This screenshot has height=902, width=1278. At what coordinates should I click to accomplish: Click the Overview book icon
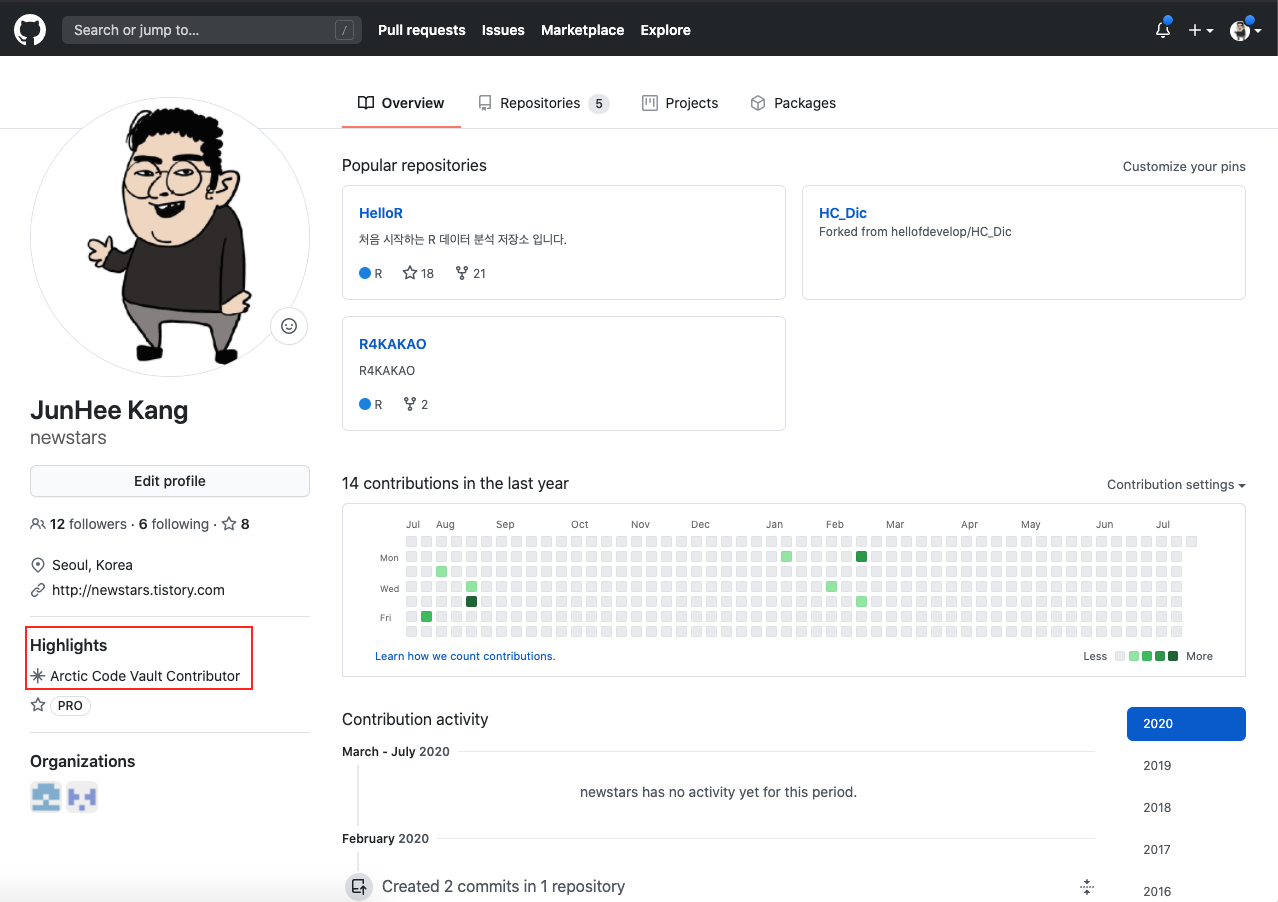pyautogui.click(x=366, y=103)
